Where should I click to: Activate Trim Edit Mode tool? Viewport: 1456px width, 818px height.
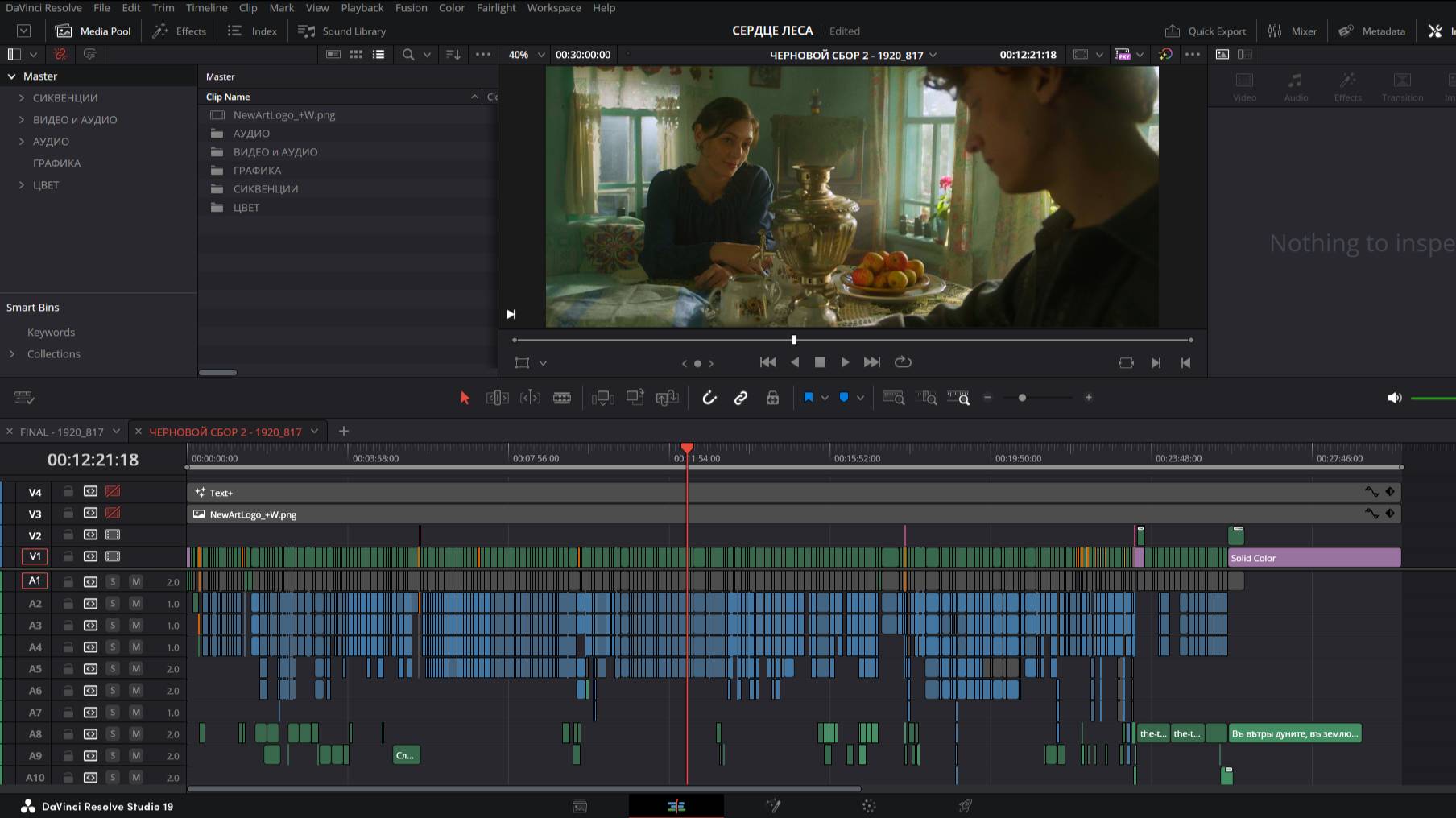(x=497, y=398)
